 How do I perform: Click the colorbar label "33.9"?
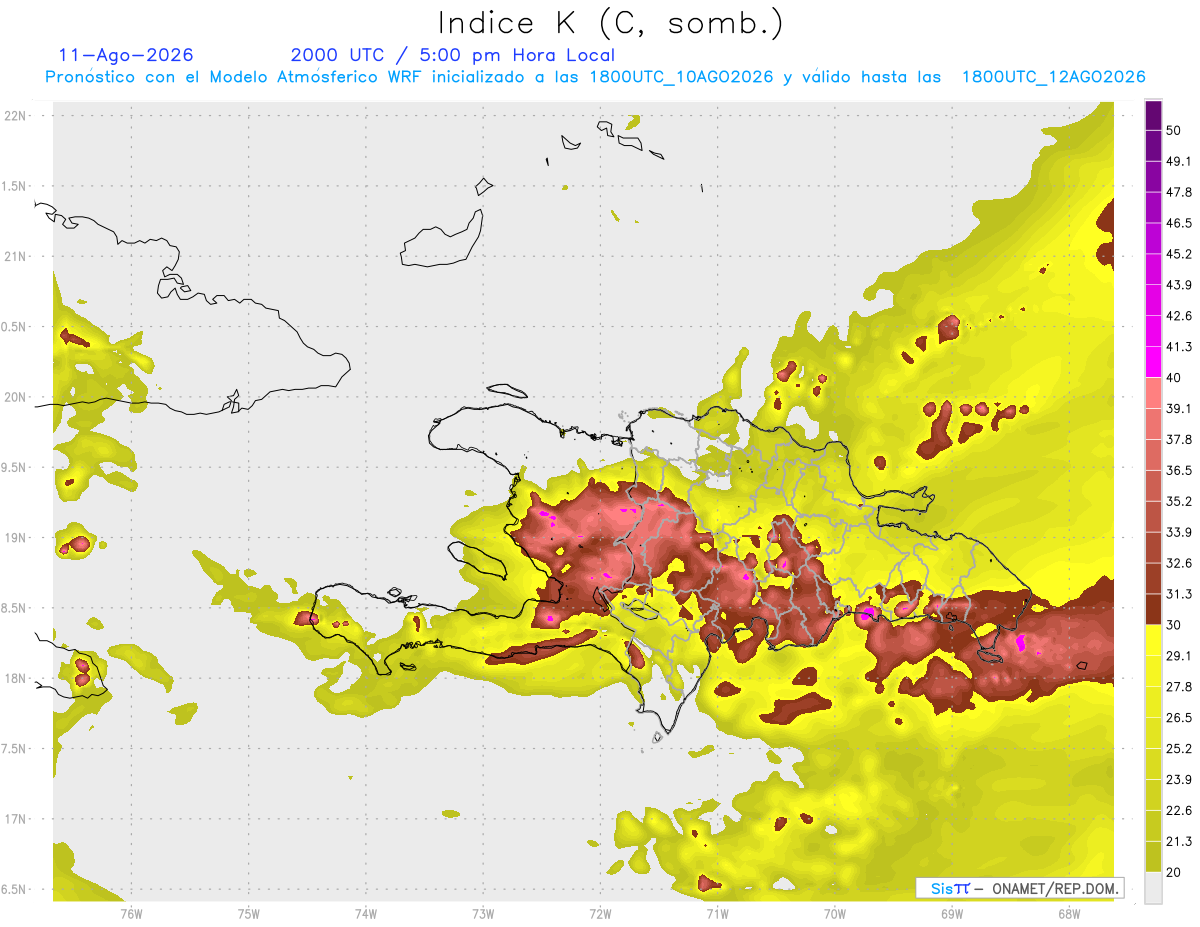coord(1179,532)
